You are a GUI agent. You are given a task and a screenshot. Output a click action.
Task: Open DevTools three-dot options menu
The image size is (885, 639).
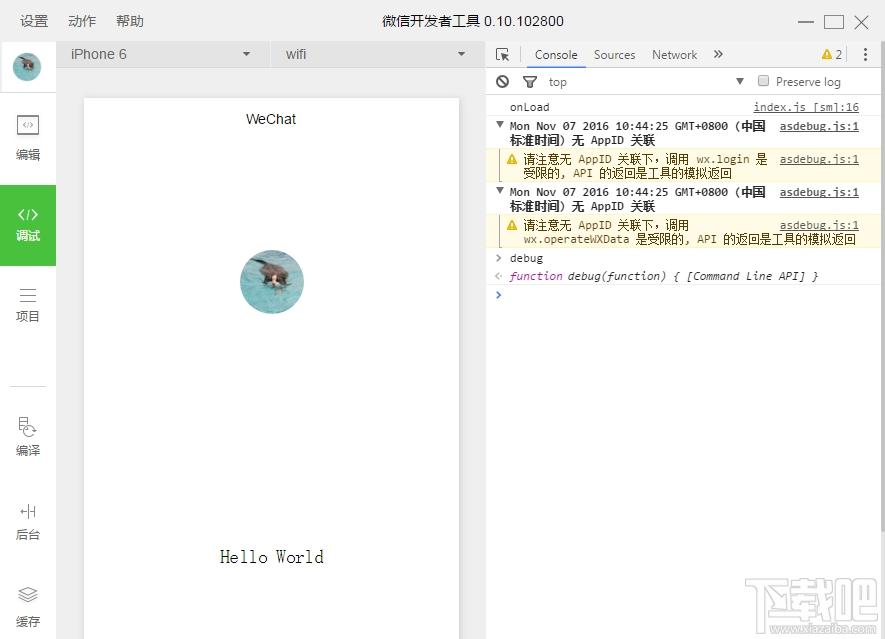(x=865, y=55)
